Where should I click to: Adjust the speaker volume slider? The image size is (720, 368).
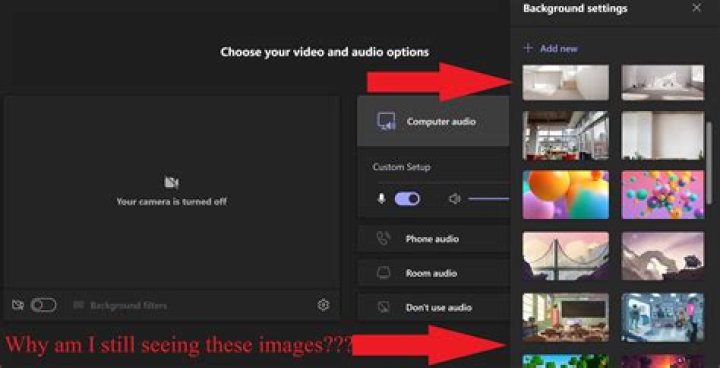pyautogui.click(x=489, y=199)
